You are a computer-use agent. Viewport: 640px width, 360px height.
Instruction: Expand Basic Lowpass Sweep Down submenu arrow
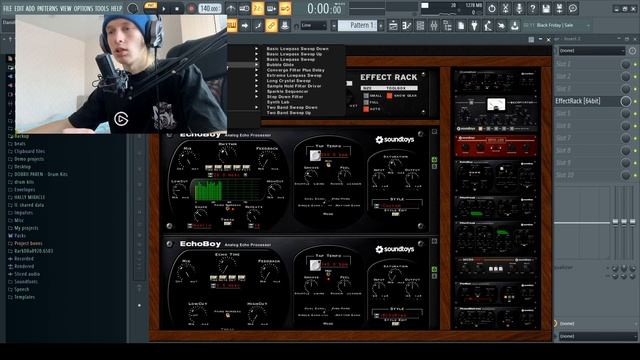257,49
